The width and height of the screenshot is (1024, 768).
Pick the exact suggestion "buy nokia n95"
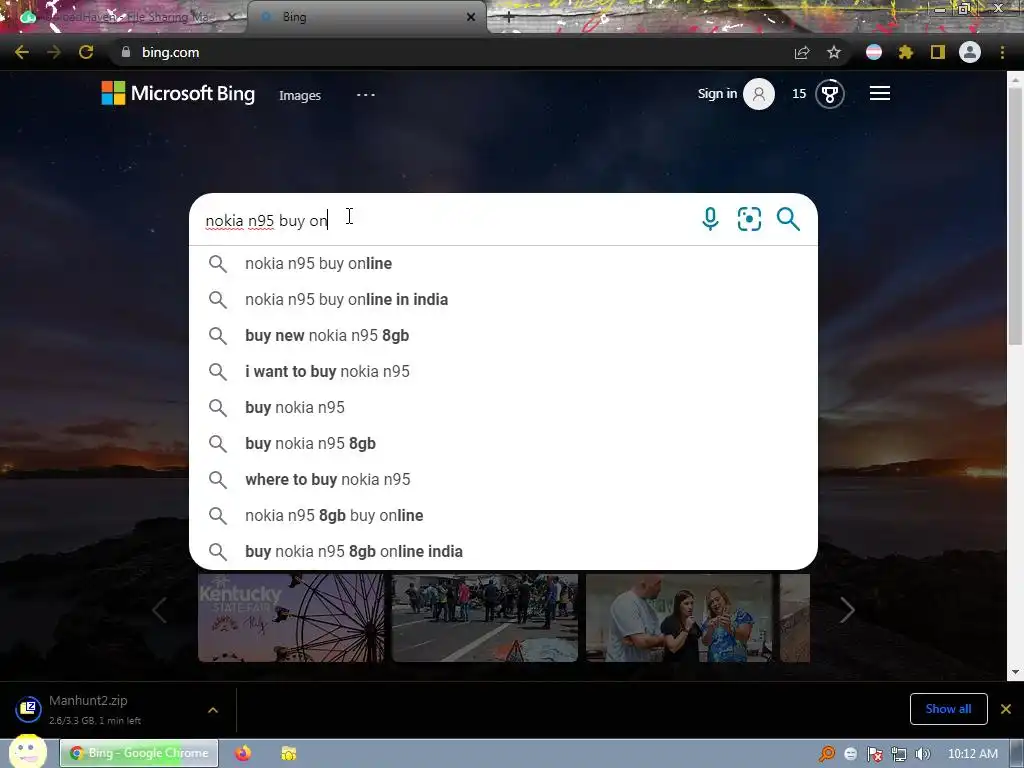click(x=503, y=407)
